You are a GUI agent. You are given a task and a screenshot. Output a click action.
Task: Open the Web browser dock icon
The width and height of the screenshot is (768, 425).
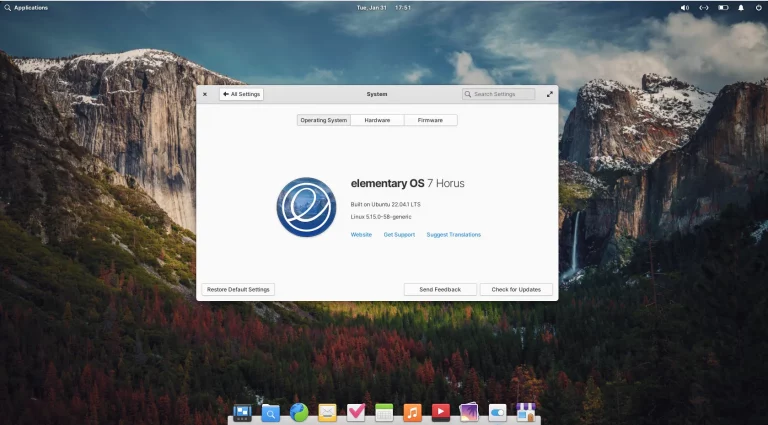tap(299, 412)
